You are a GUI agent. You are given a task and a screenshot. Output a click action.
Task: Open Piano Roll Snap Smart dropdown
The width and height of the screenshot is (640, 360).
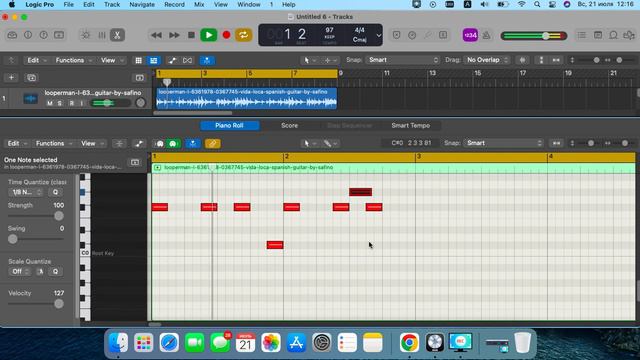point(504,143)
